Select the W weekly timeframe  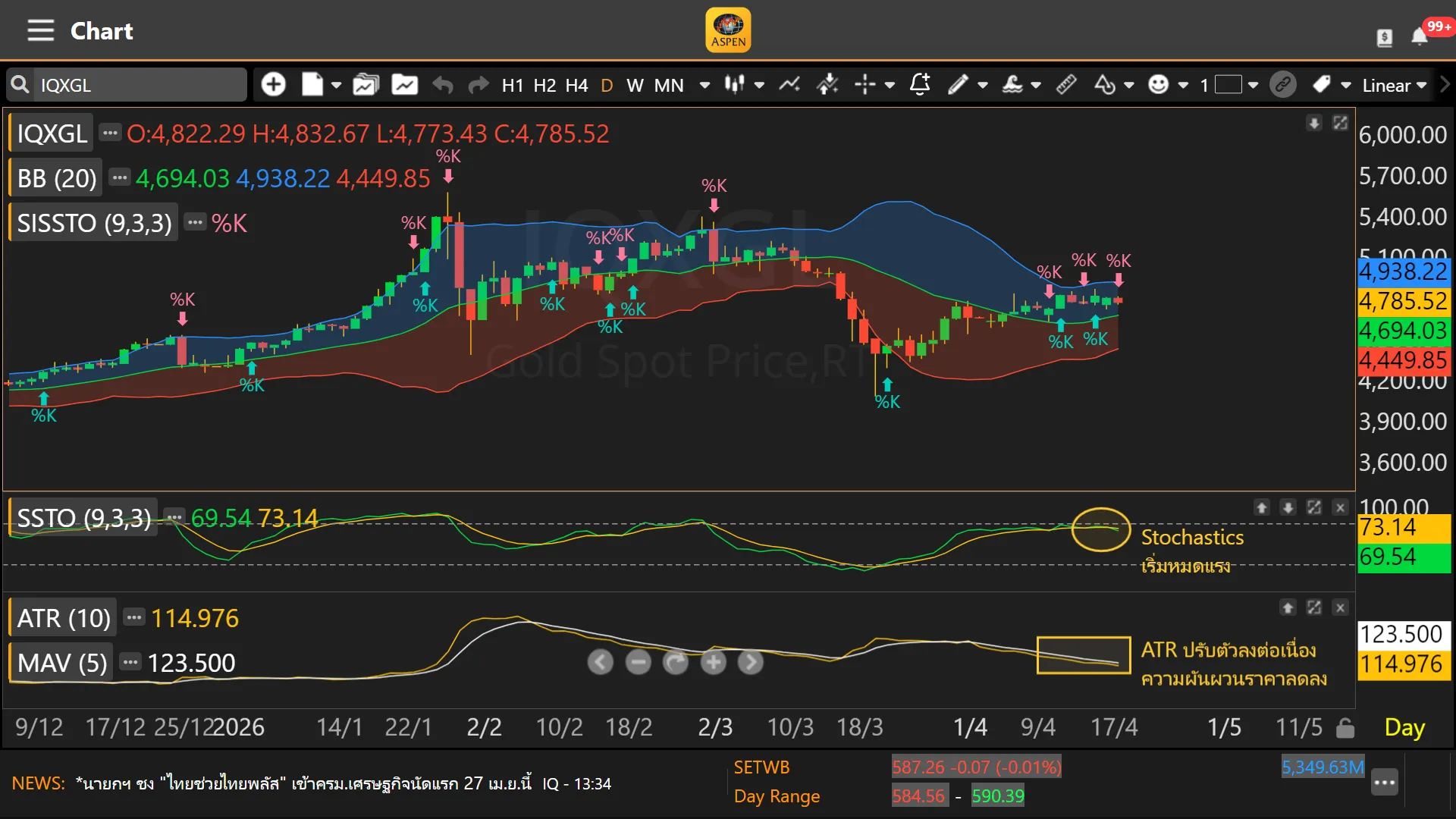635,85
